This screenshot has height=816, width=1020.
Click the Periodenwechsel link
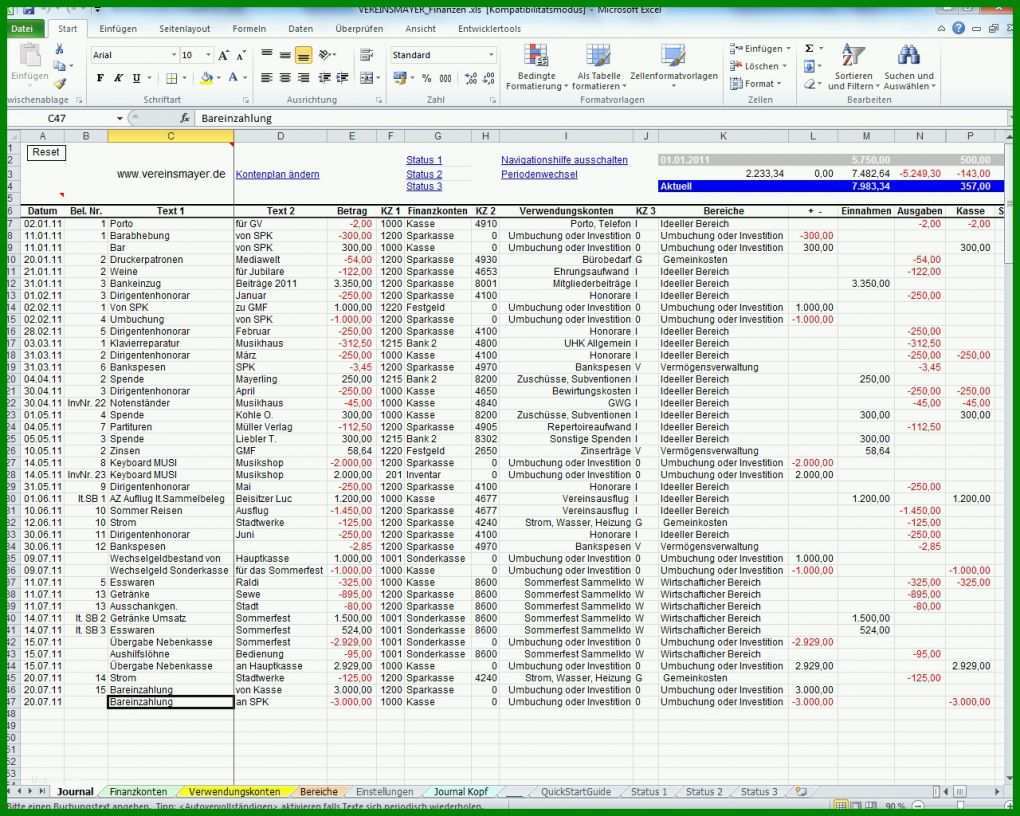[539, 174]
